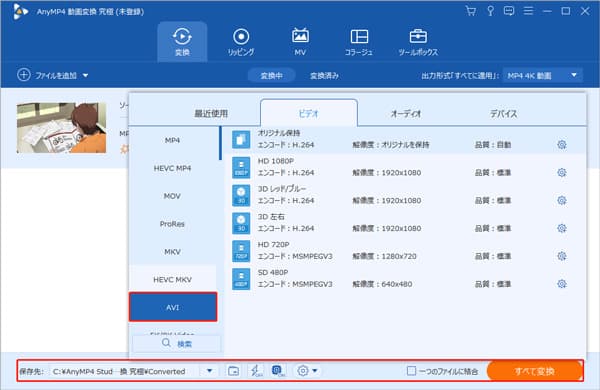Select the SD 480P preset icon

pos(241,279)
